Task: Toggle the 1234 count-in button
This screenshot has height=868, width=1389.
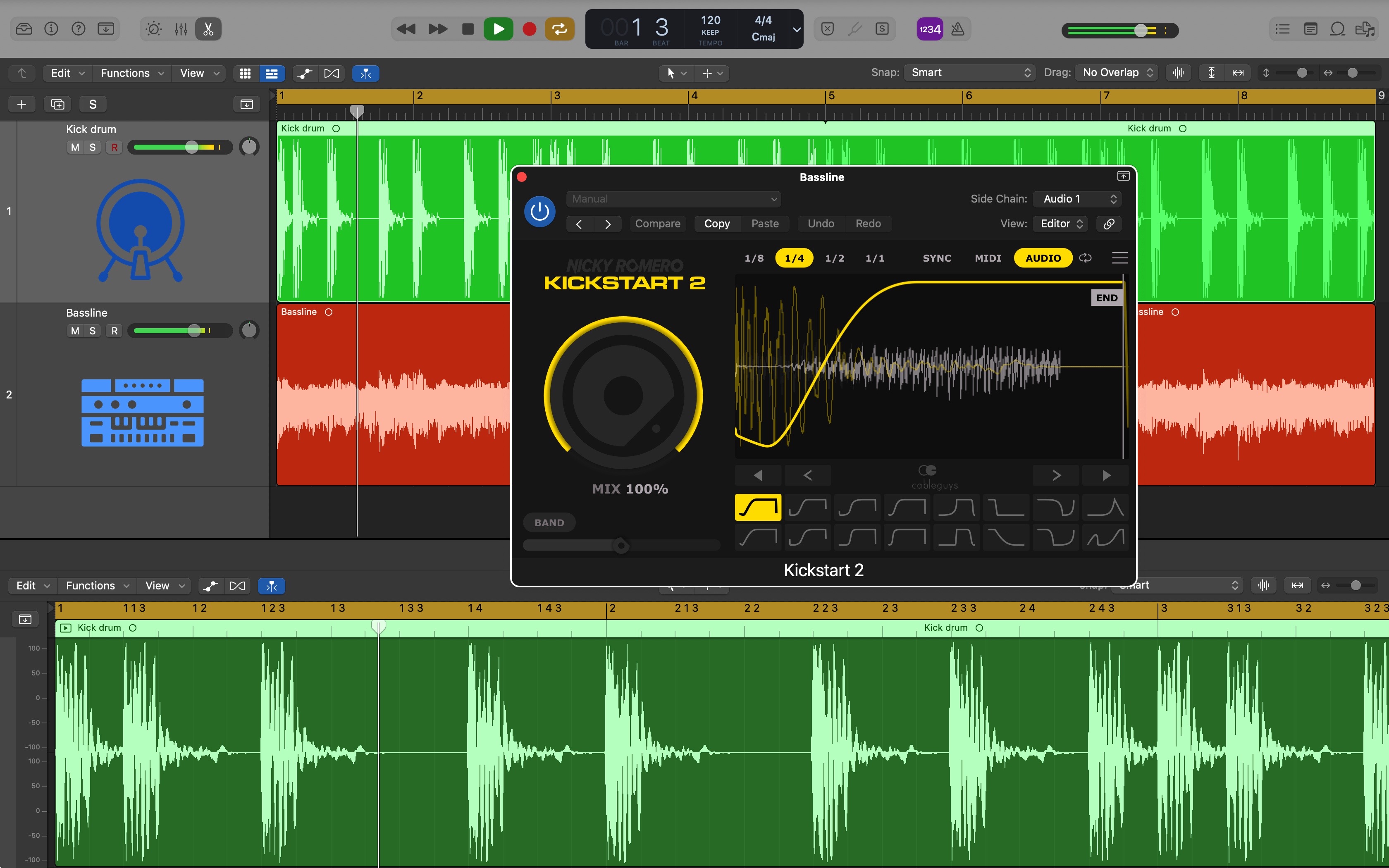Action: coord(930,29)
